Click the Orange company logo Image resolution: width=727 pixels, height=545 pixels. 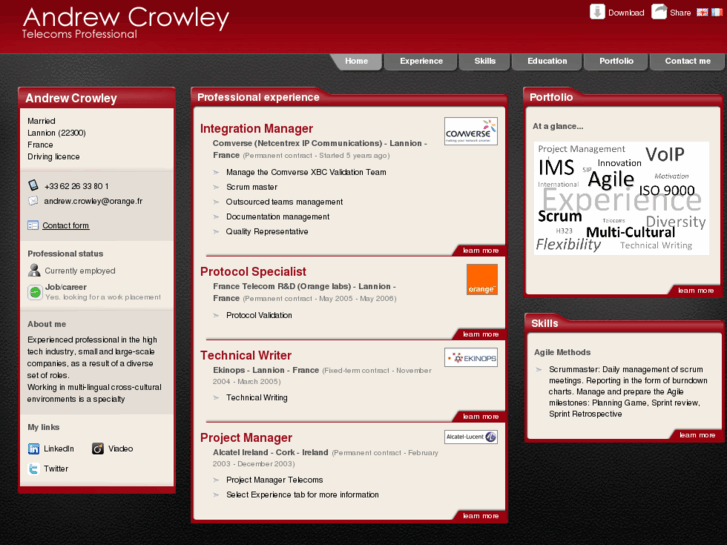click(482, 280)
